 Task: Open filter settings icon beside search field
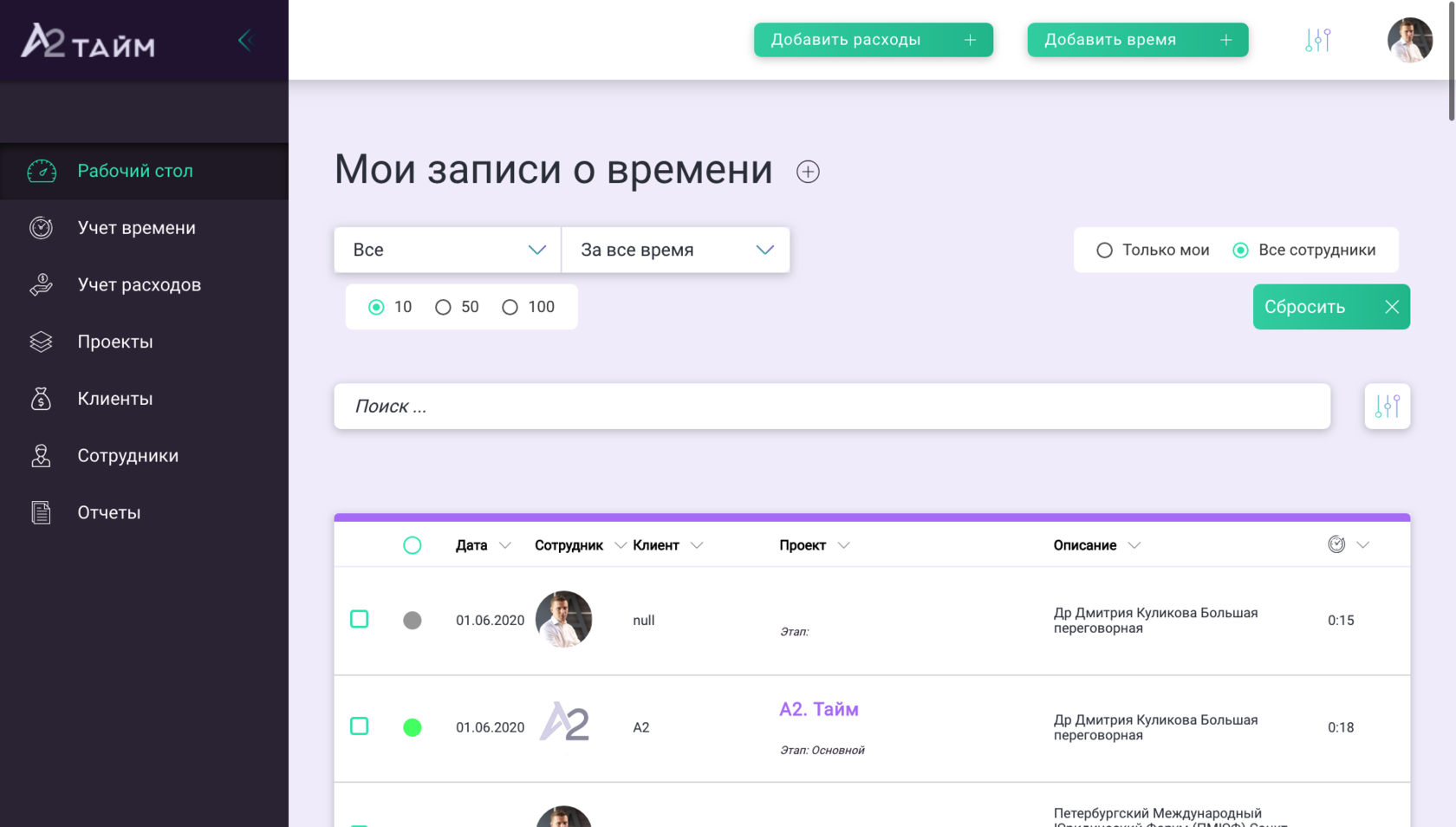pyautogui.click(x=1387, y=407)
